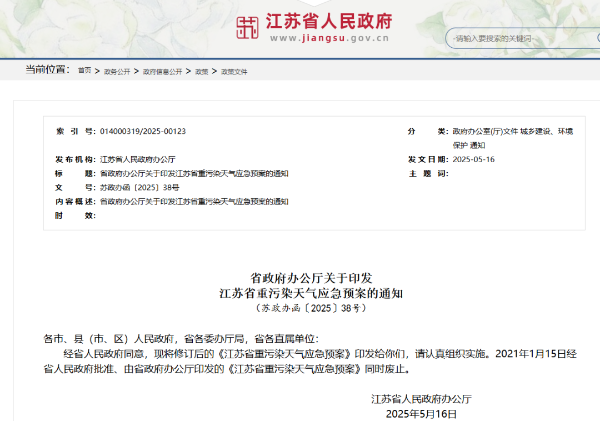Click heading line 江苏省重污染天气应急预案的通知
The image size is (600, 421).
[x=311, y=294]
